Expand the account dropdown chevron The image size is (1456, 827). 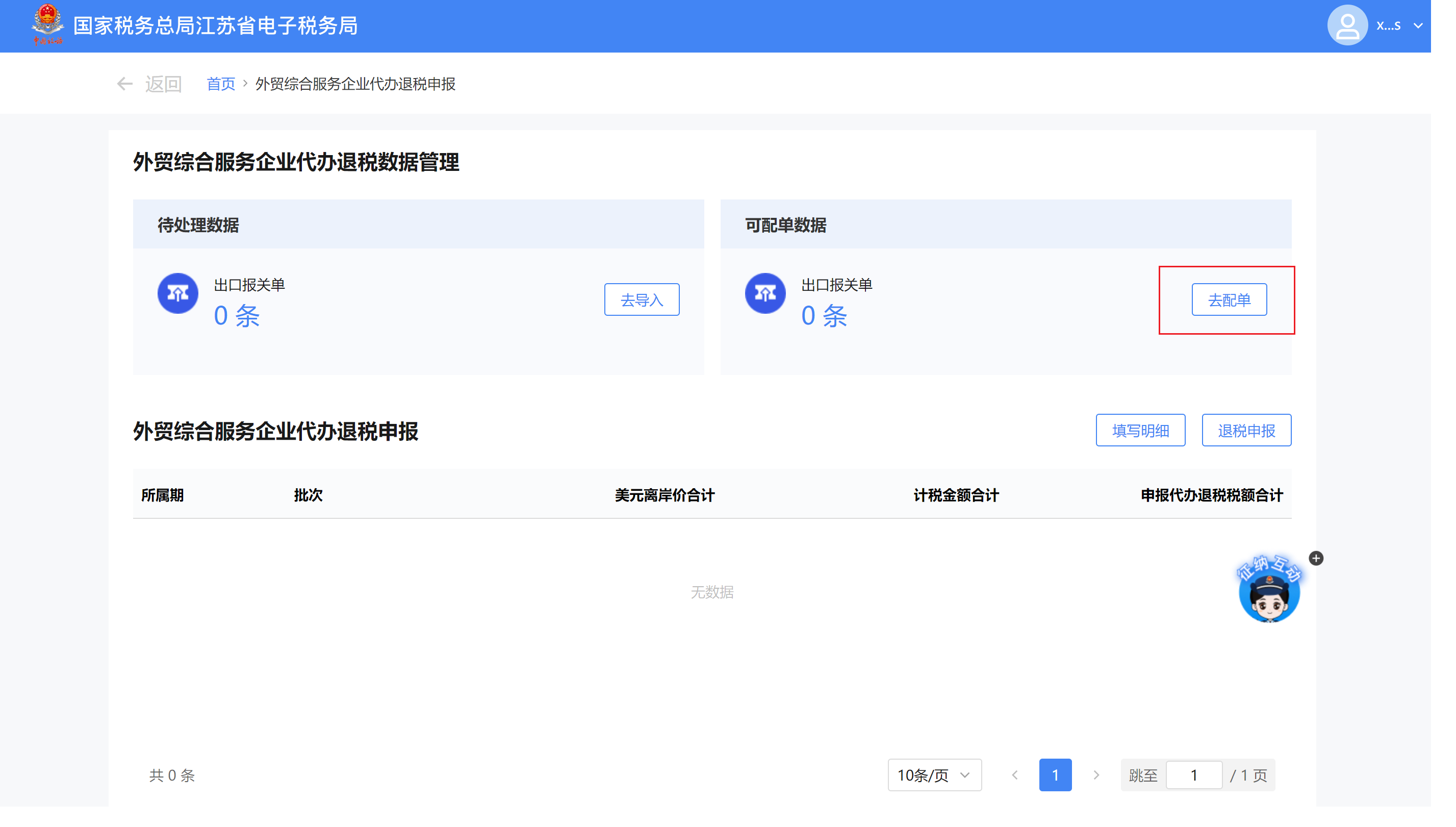click(x=1417, y=26)
